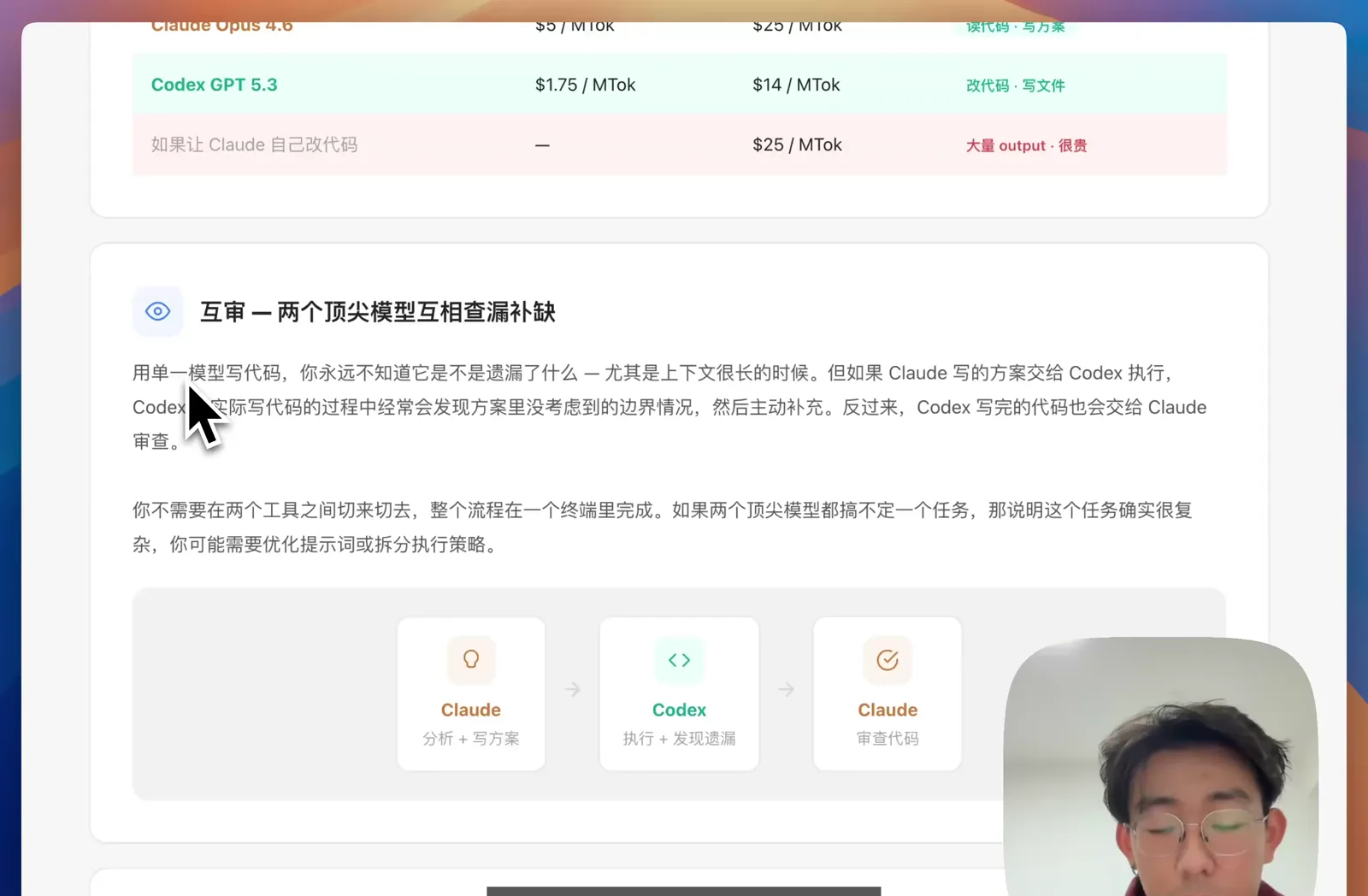Click the arrow between Claude 分析 and Codex cards
The image size is (1368, 896).
[x=573, y=689]
